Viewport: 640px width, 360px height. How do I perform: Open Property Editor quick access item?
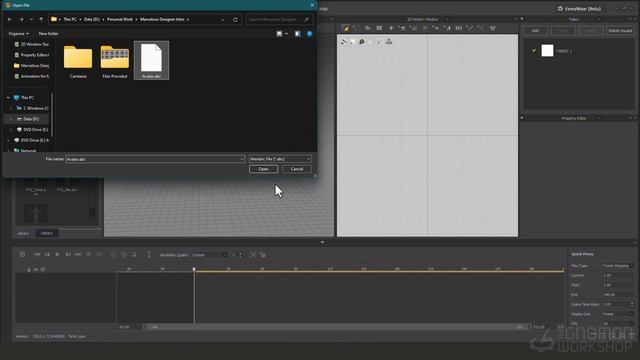pos(31,55)
